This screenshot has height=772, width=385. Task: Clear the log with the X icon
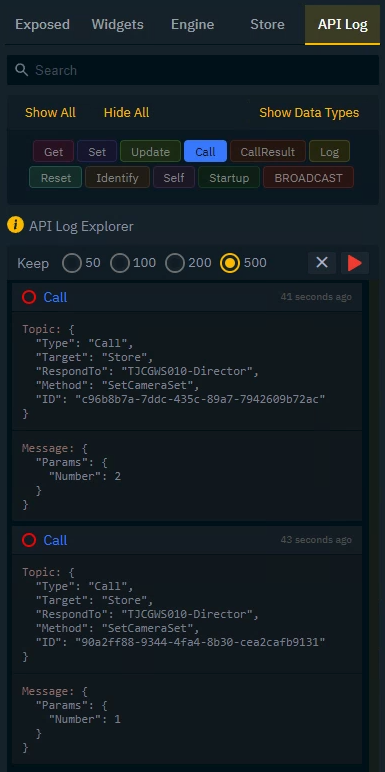[x=322, y=263]
